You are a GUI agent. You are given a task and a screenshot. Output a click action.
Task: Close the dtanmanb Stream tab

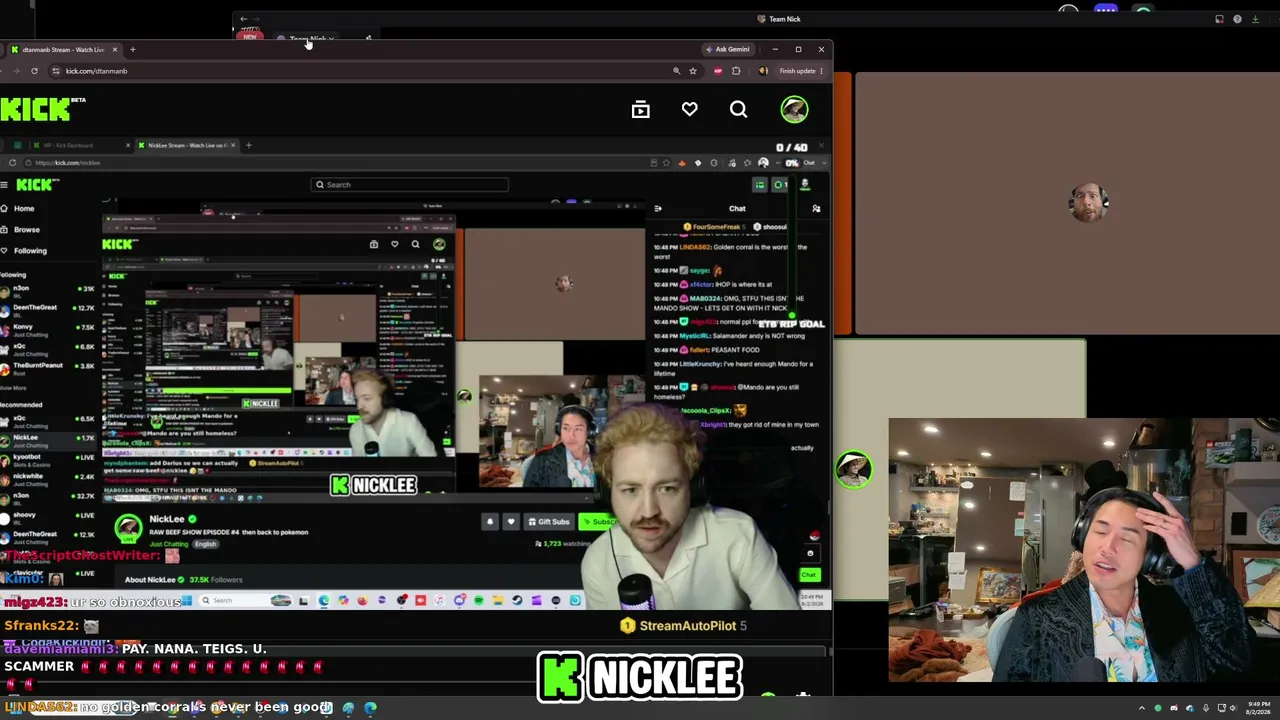tap(115, 49)
